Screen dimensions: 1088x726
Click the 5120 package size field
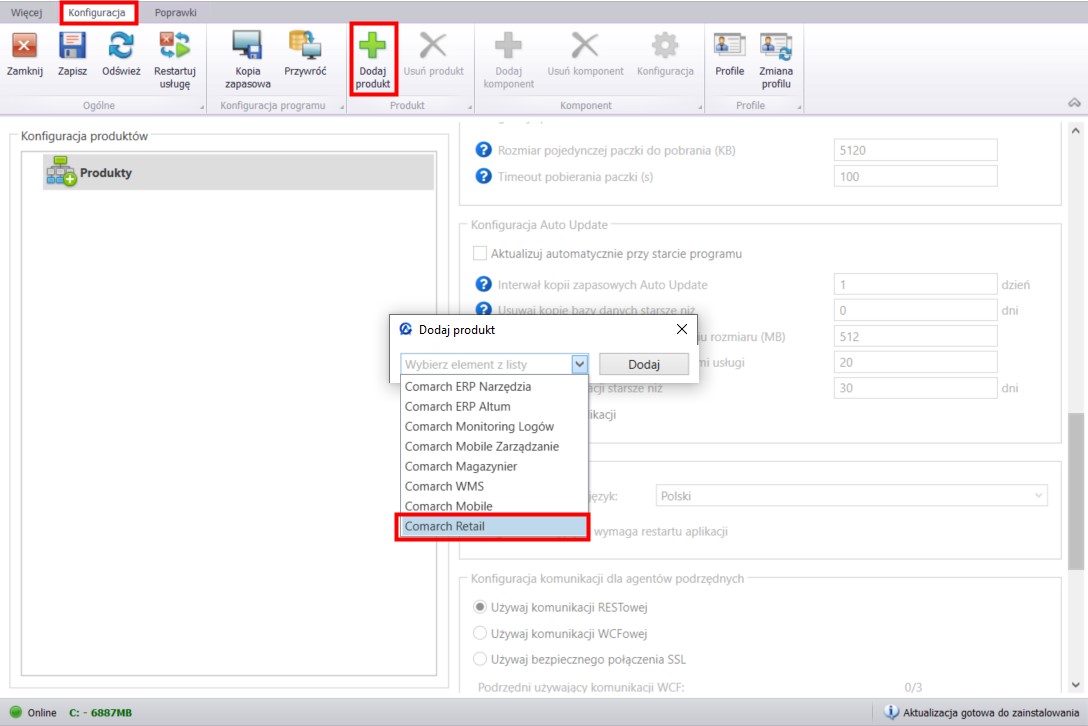point(915,150)
